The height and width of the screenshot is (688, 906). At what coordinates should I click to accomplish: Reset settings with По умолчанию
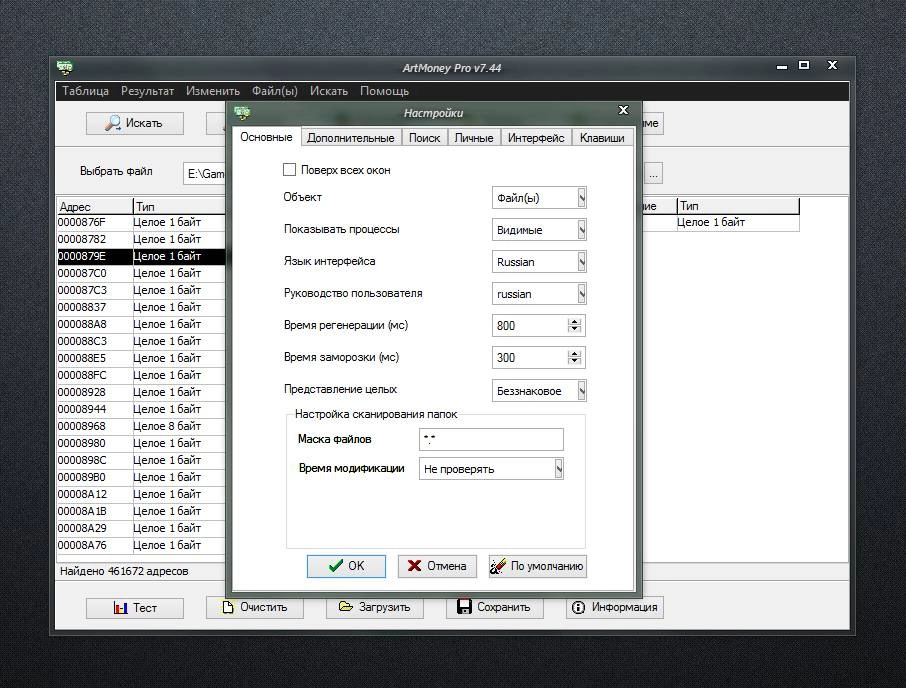(537, 566)
